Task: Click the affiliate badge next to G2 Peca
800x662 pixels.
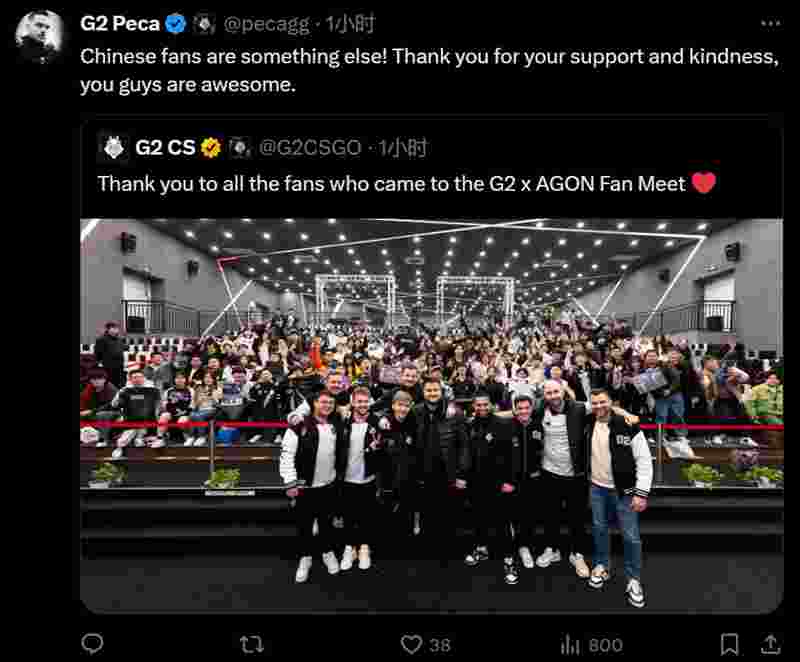Action: click(204, 24)
